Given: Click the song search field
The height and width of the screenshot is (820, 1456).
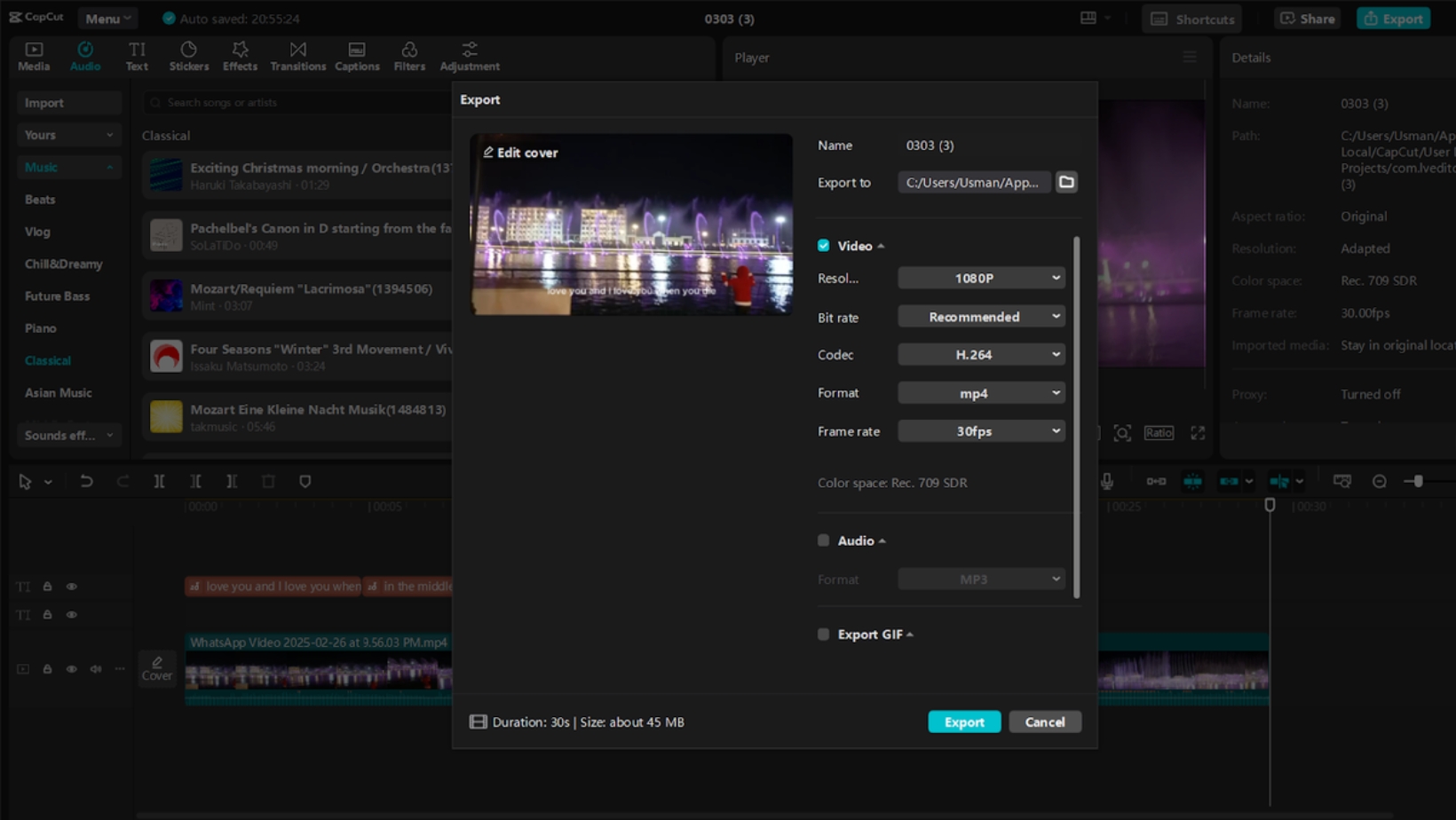Looking at the screenshot, I should coord(297,103).
